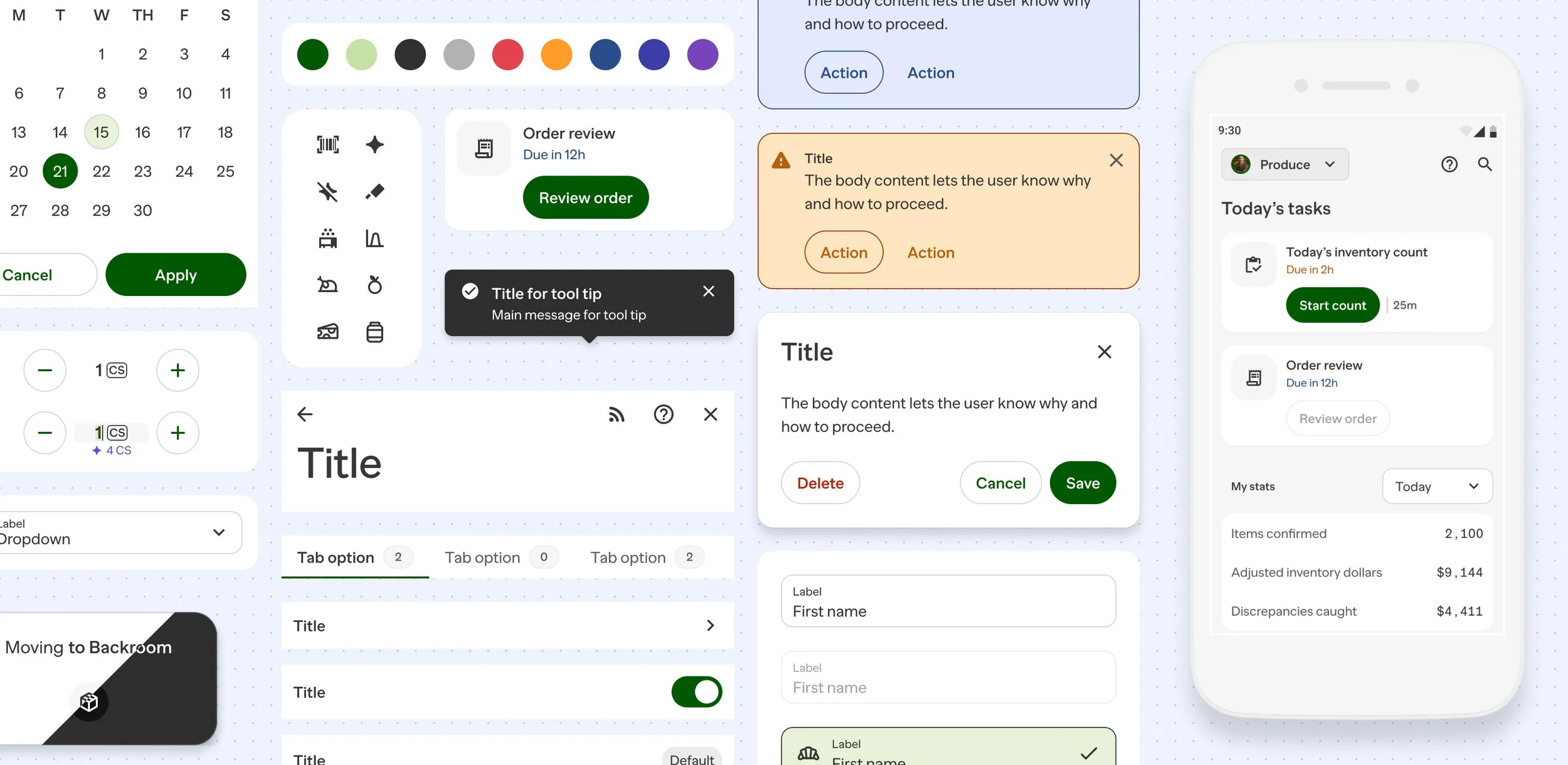The height and width of the screenshot is (765, 1568).
Task: Click the barcode scanner icon
Action: tap(327, 145)
